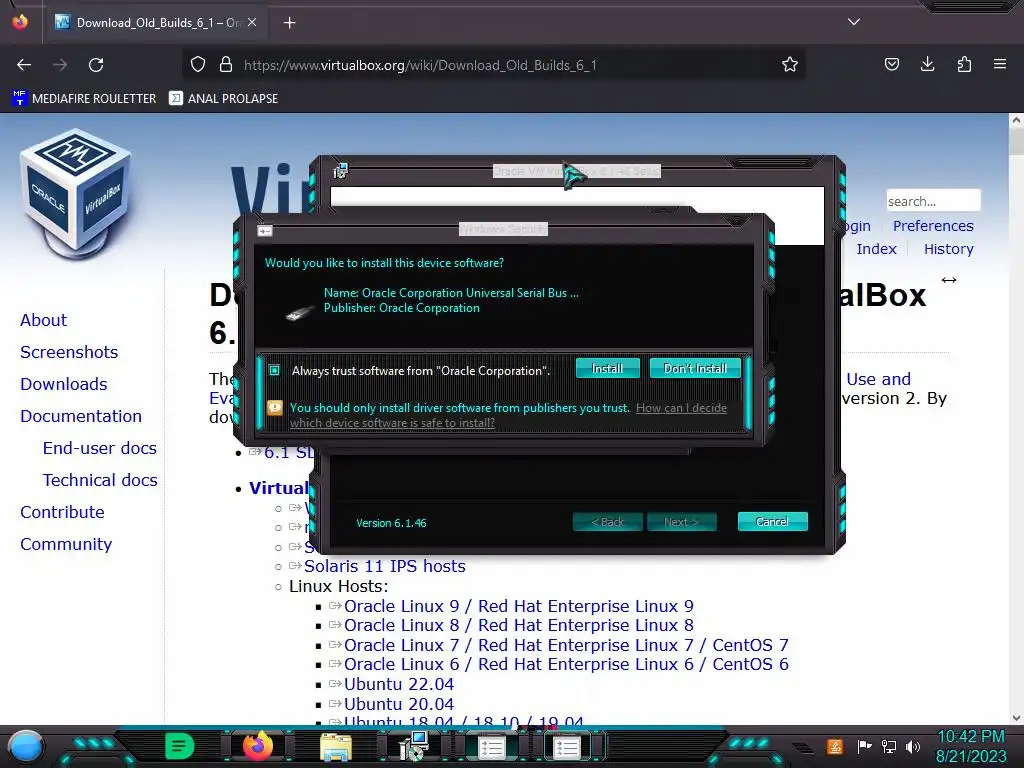Open the Windows Start orb
Image resolution: width=1024 pixels, height=768 pixels.
[26, 746]
